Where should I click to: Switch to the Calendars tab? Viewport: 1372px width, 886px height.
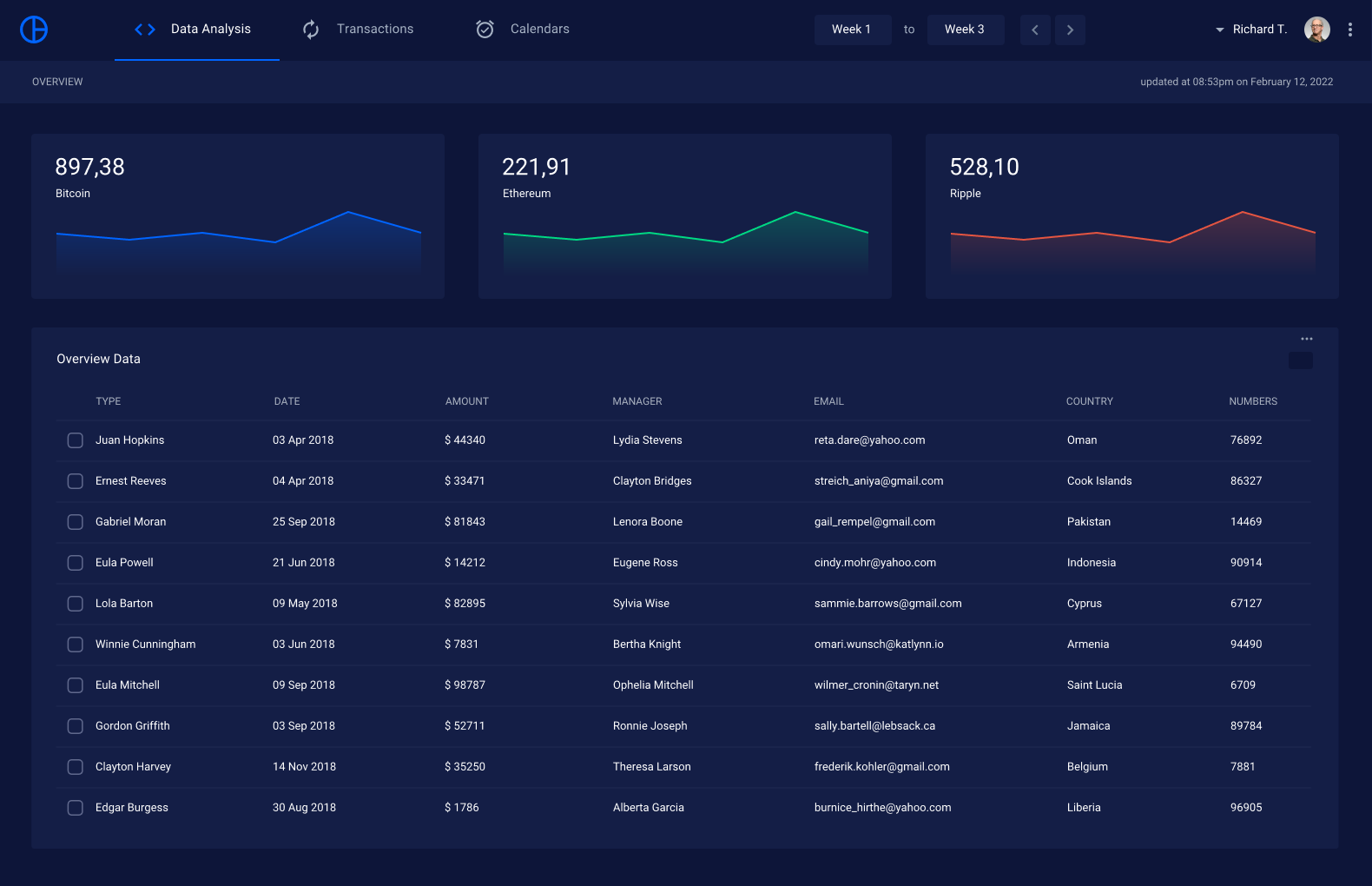point(523,30)
